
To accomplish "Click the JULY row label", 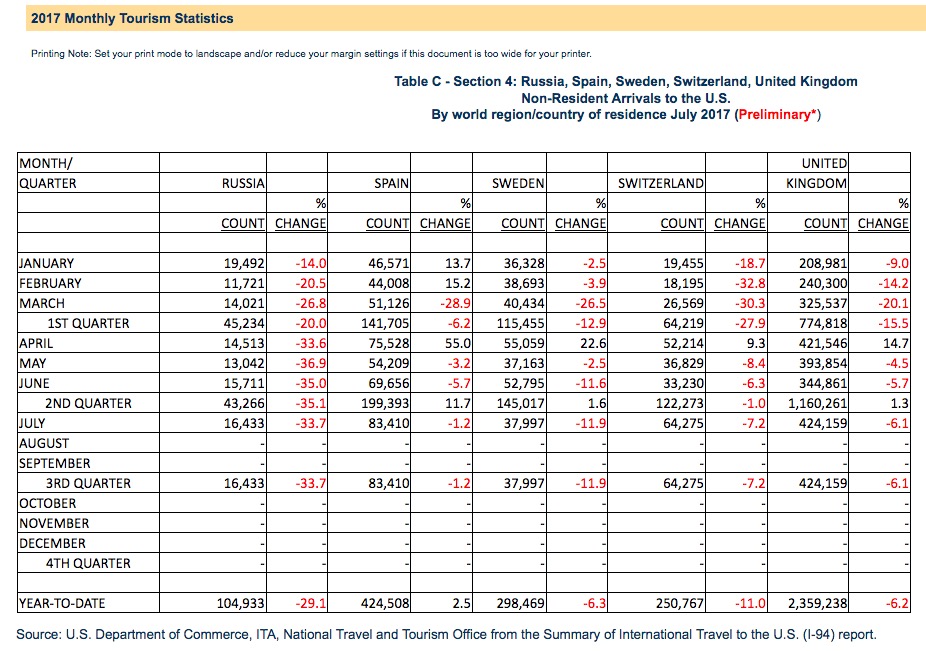I will click(x=32, y=424).
